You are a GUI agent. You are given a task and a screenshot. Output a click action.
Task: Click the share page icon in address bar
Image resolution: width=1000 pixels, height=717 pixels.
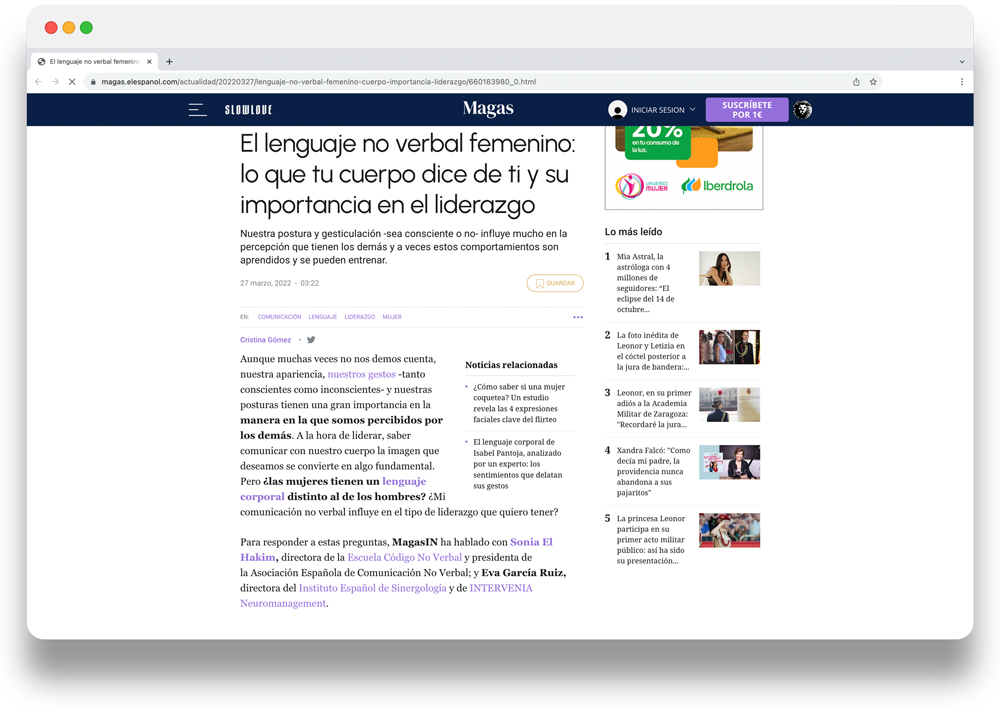(857, 82)
